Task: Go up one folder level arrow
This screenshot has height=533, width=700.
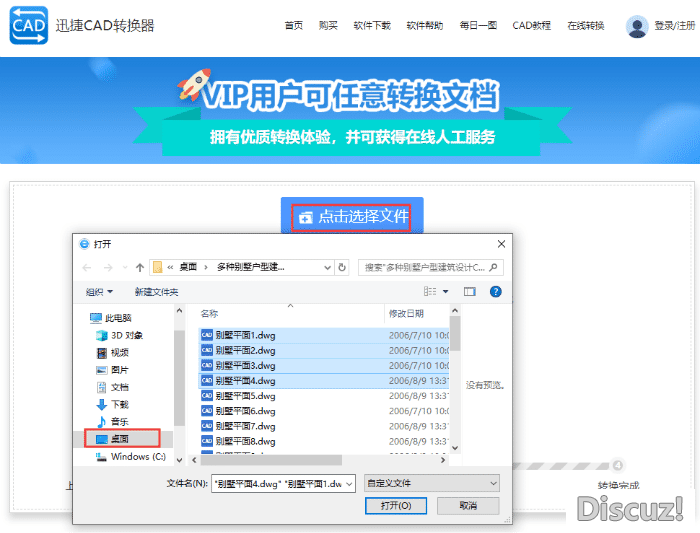Action: (x=139, y=267)
